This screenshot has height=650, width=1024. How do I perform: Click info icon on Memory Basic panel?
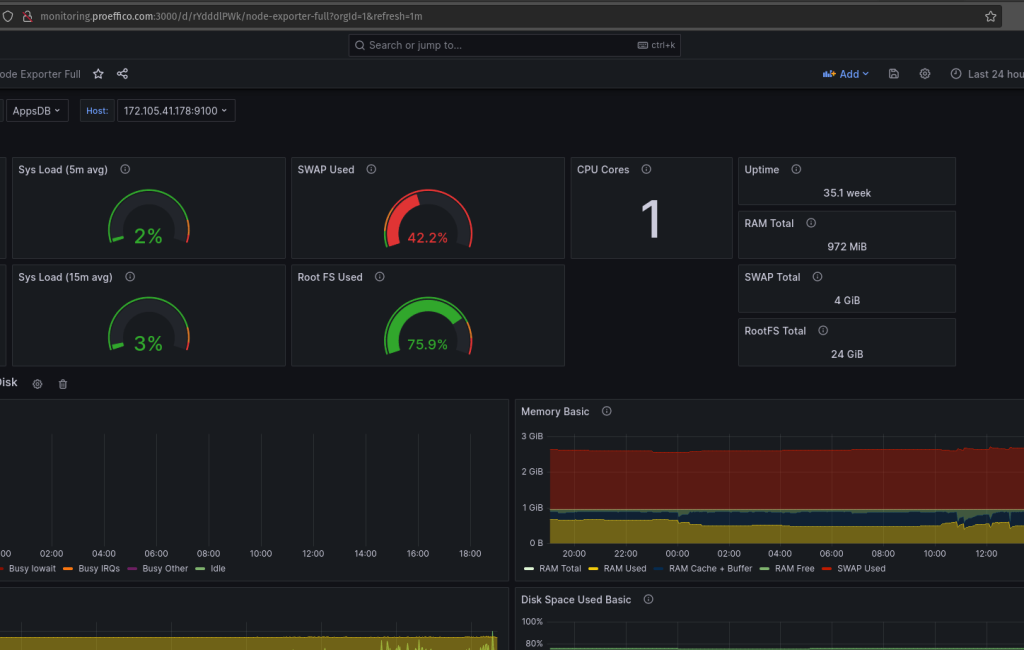(x=606, y=412)
